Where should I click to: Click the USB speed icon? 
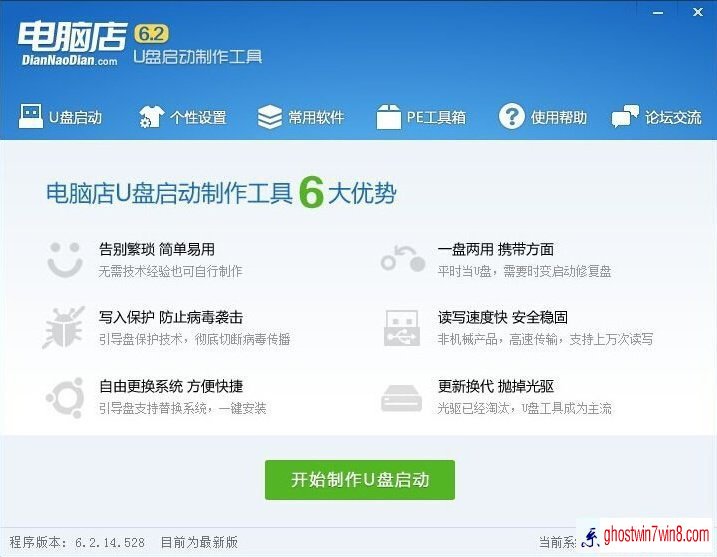click(x=402, y=328)
